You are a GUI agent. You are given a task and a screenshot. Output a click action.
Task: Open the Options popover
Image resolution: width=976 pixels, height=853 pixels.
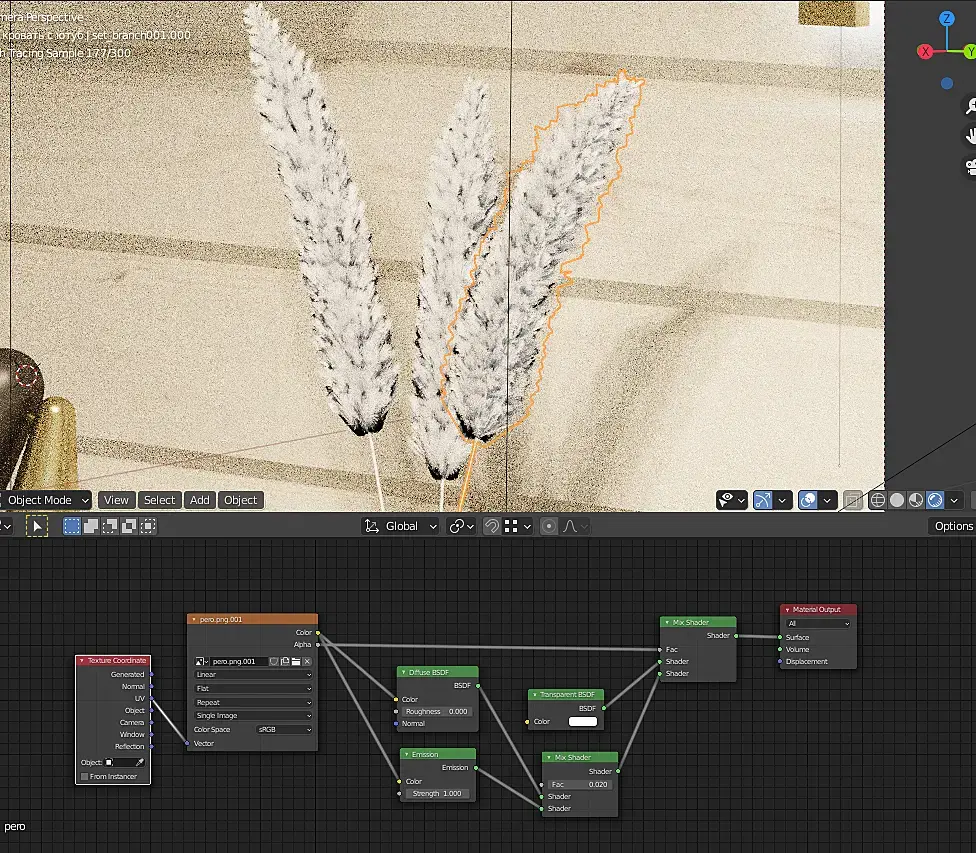click(x=953, y=527)
